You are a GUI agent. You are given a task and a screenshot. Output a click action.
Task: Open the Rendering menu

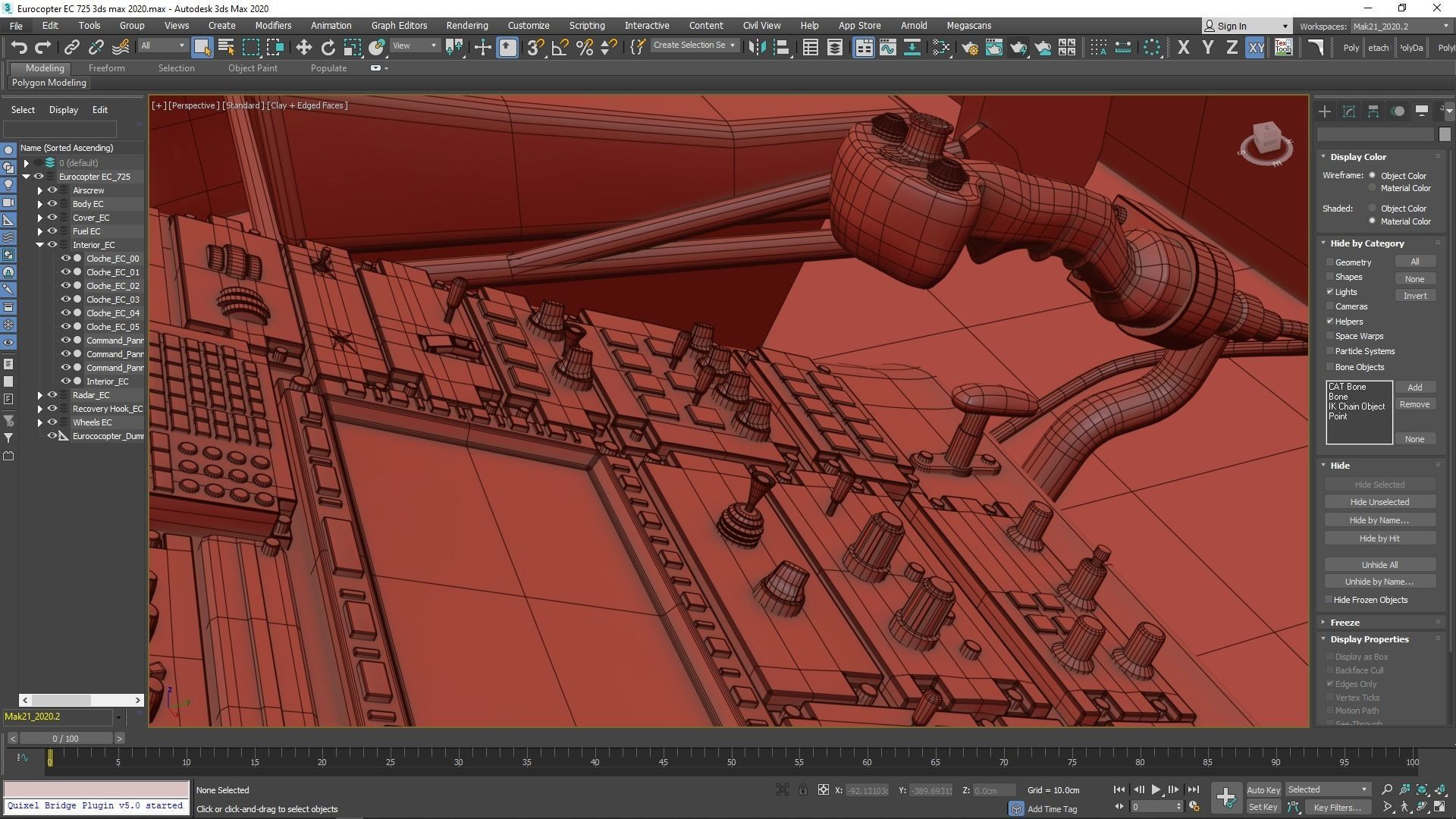pyautogui.click(x=466, y=25)
